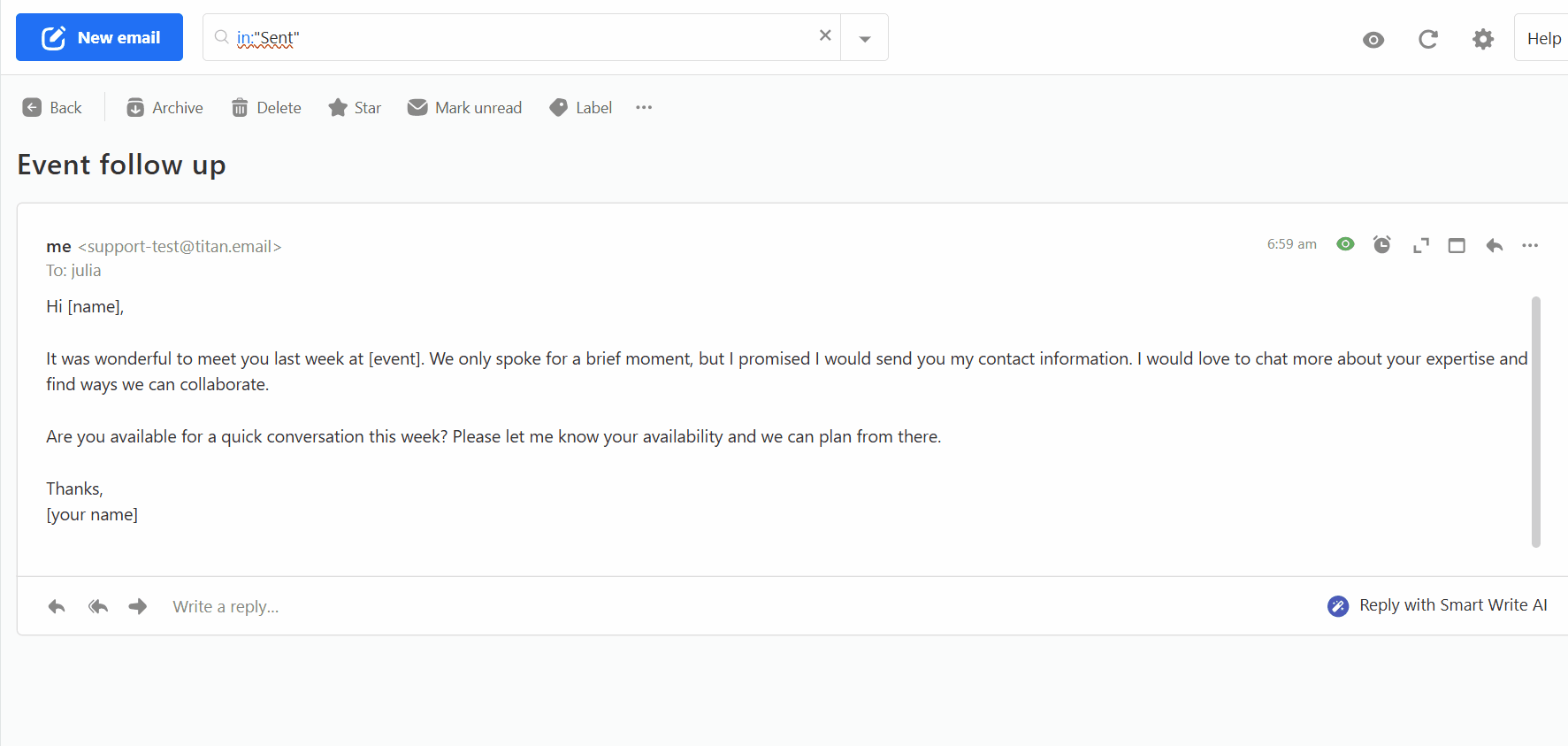Screen dimensions: 1568x746
Task: Open settings via the gear icon
Action: 1483,39
